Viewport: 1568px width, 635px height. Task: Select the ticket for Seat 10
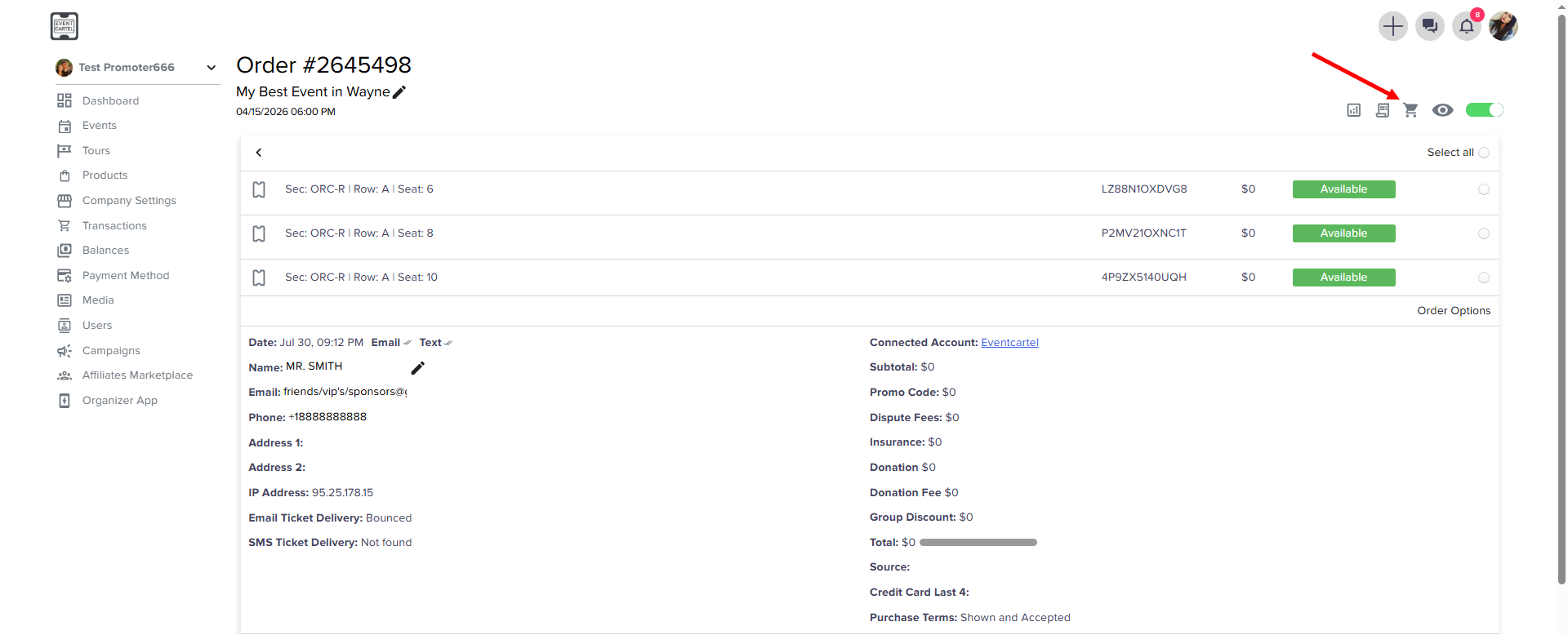point(1484,278)
